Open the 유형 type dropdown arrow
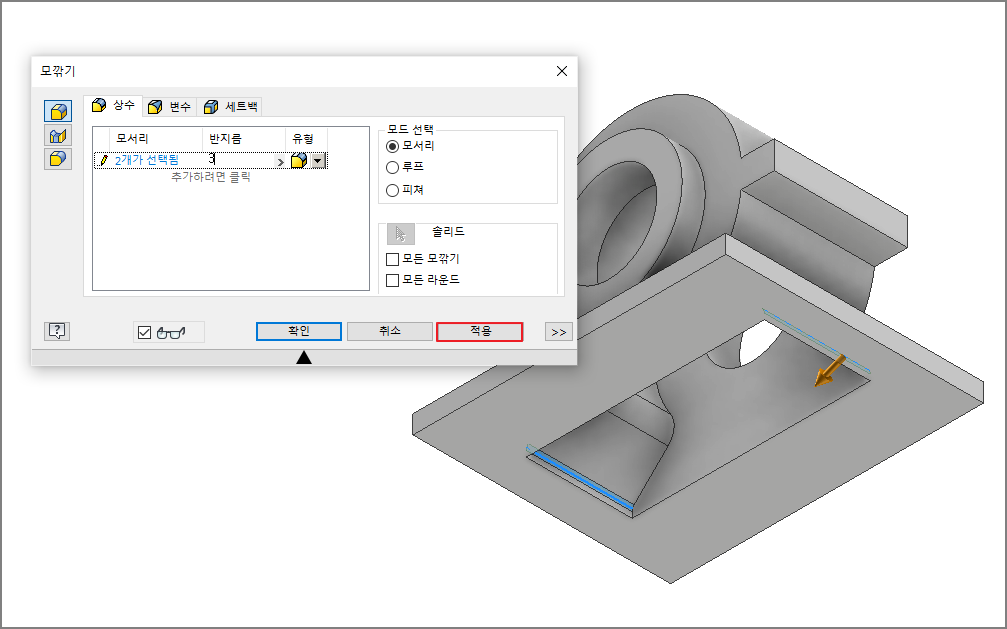1007x629 pixels. [x=319, y=161]
